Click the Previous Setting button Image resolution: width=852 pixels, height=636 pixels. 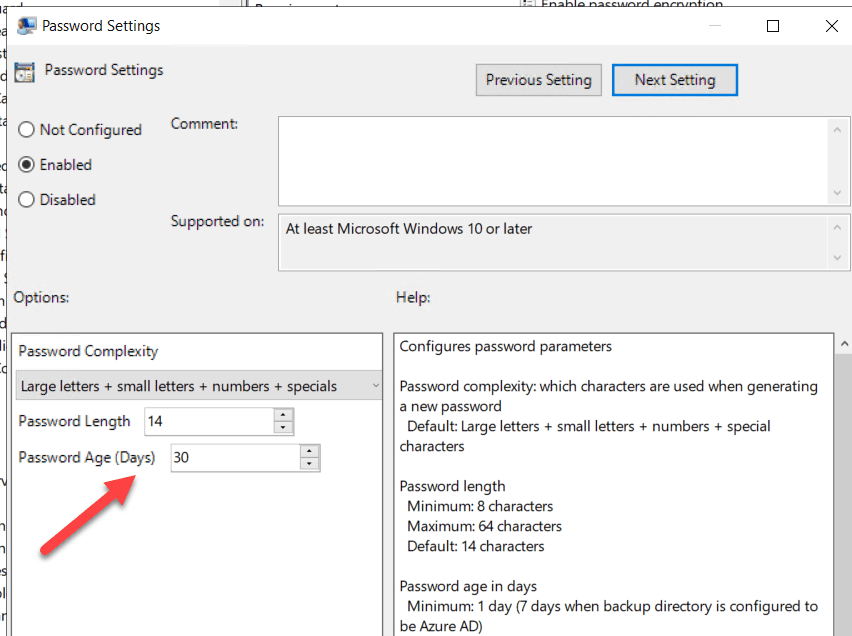pyautogui.click(x=538, y=80)
